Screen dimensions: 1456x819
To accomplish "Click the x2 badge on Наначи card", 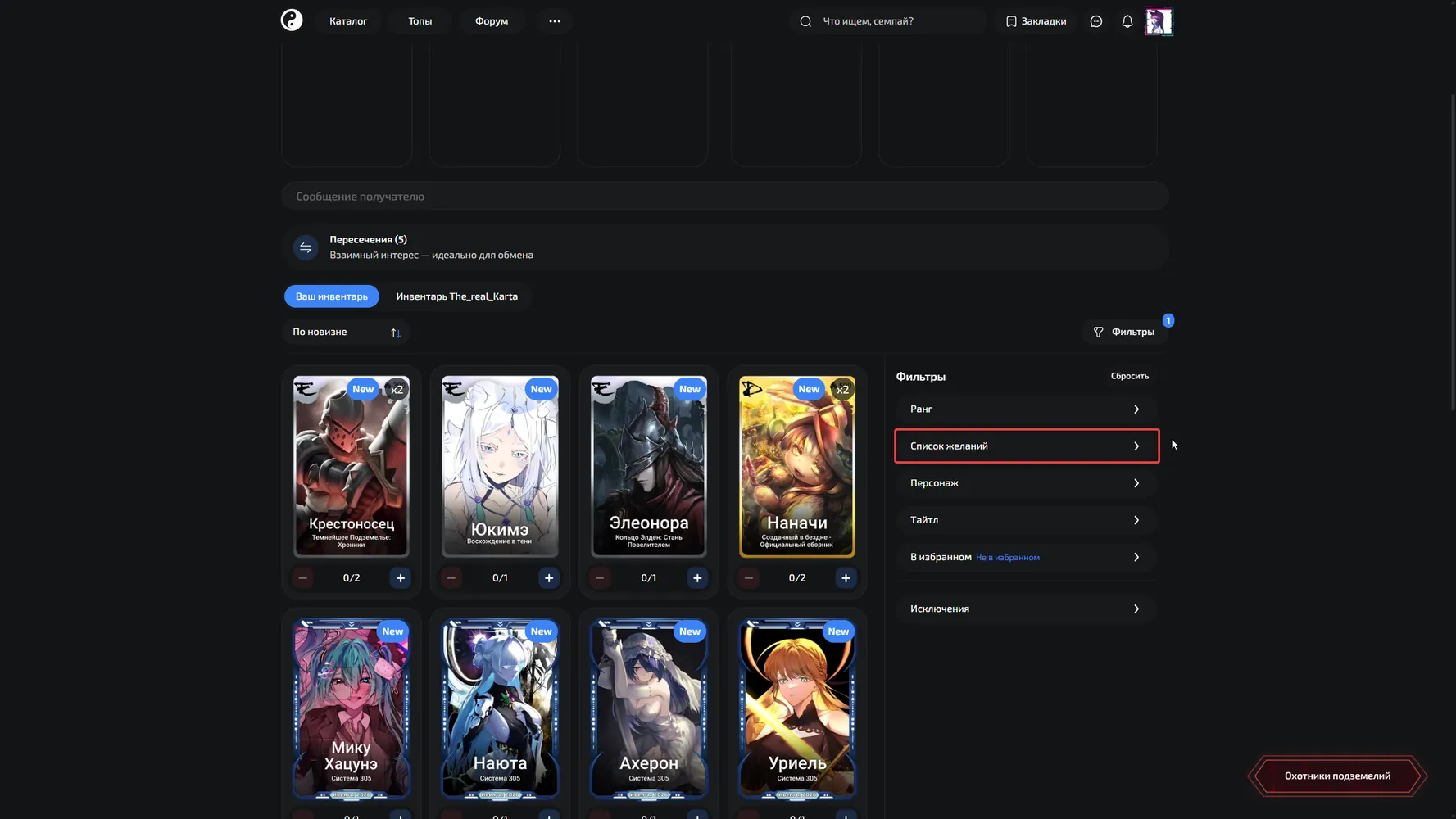I will 843,390.
